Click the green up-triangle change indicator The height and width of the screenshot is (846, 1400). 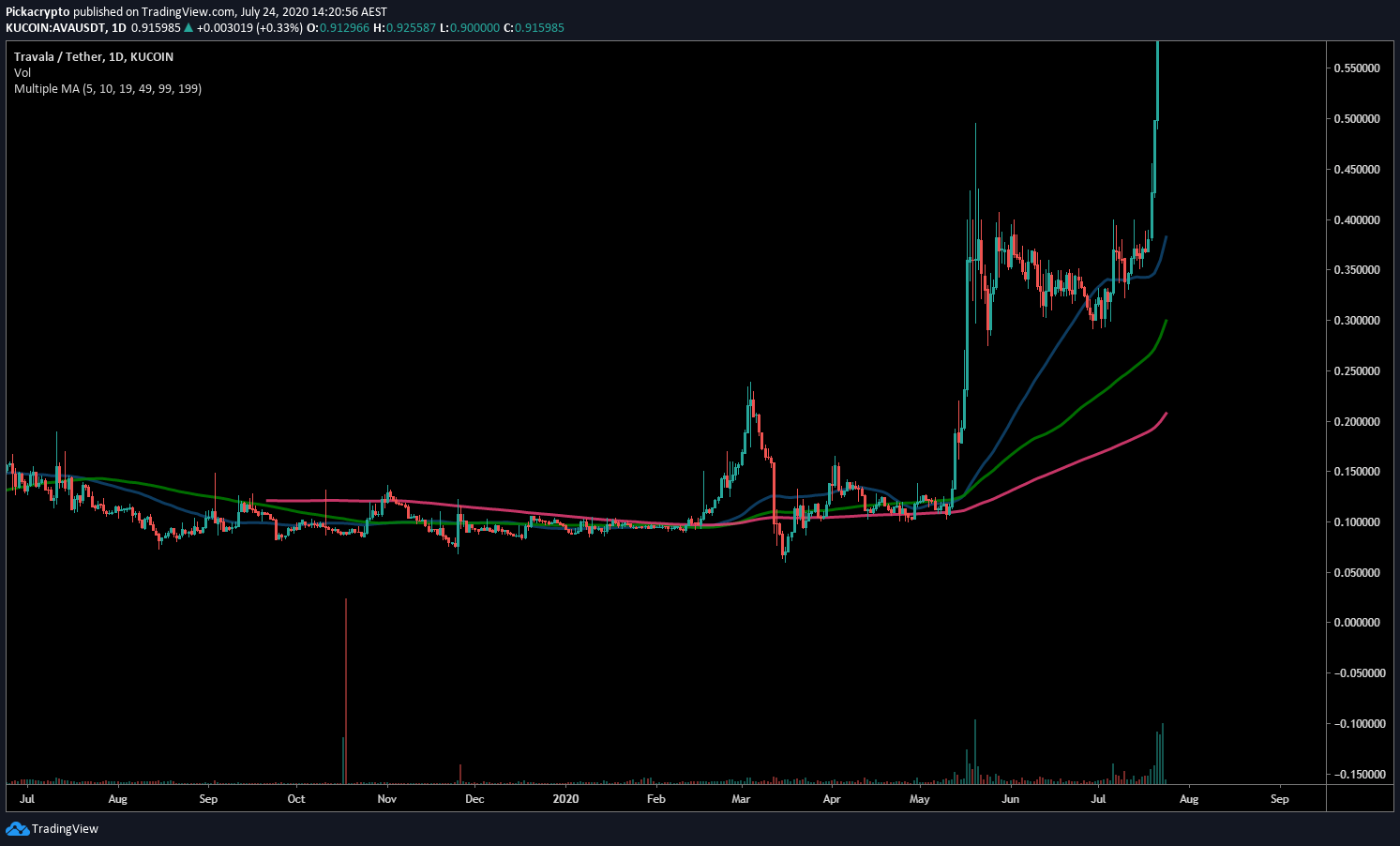tap(188, 28)
